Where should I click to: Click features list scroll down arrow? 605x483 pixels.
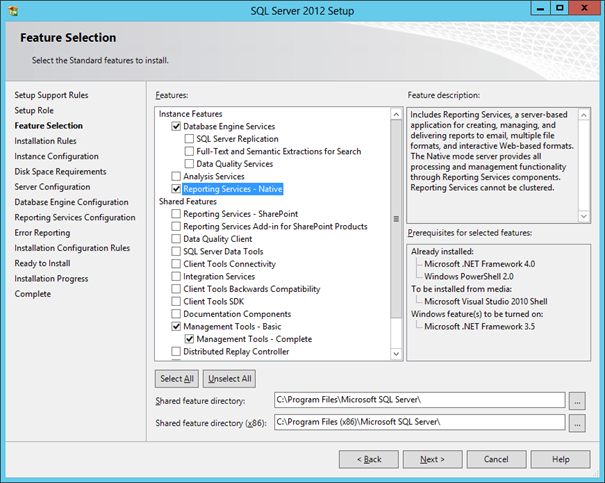[396, 353]
